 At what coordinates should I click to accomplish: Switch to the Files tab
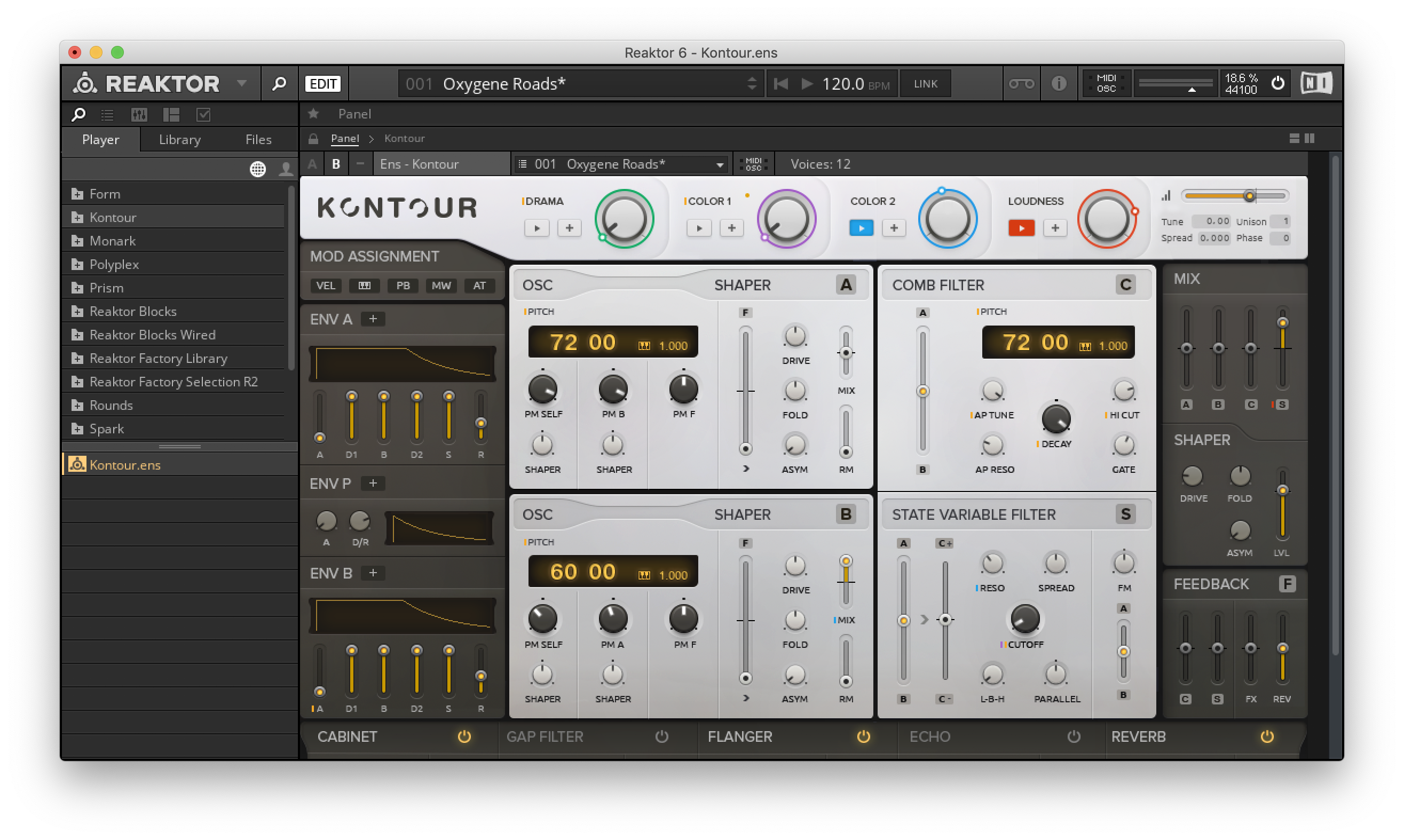pos(258,139)
